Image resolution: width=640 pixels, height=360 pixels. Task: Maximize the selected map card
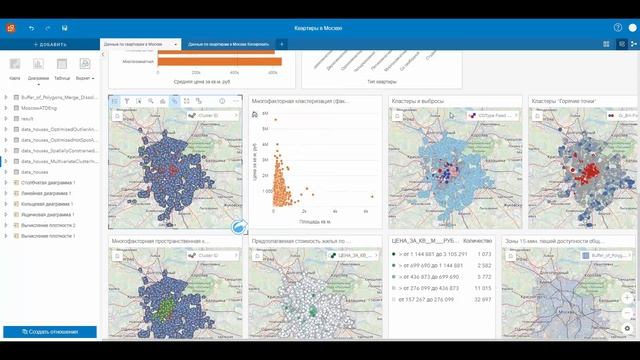pos(187,101)
